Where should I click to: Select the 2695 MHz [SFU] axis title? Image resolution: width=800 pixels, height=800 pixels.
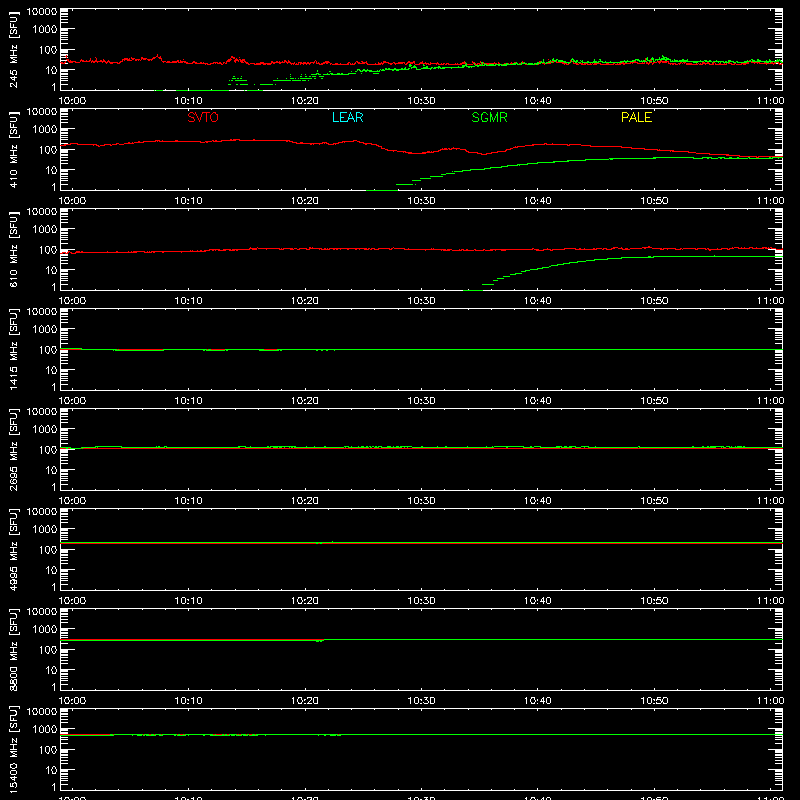coord(13,449)
